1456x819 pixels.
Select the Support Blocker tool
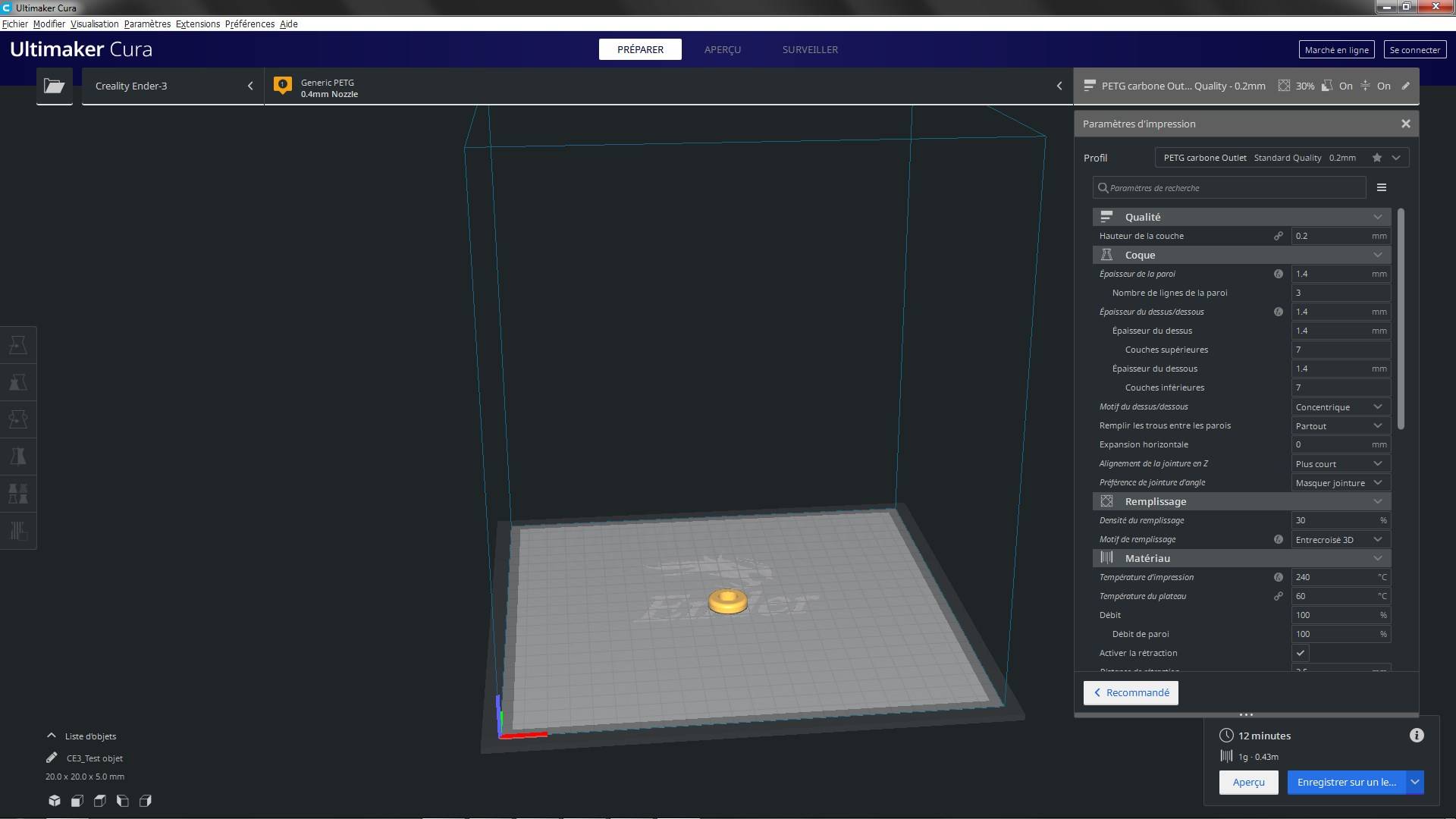(x=18, y=531)
